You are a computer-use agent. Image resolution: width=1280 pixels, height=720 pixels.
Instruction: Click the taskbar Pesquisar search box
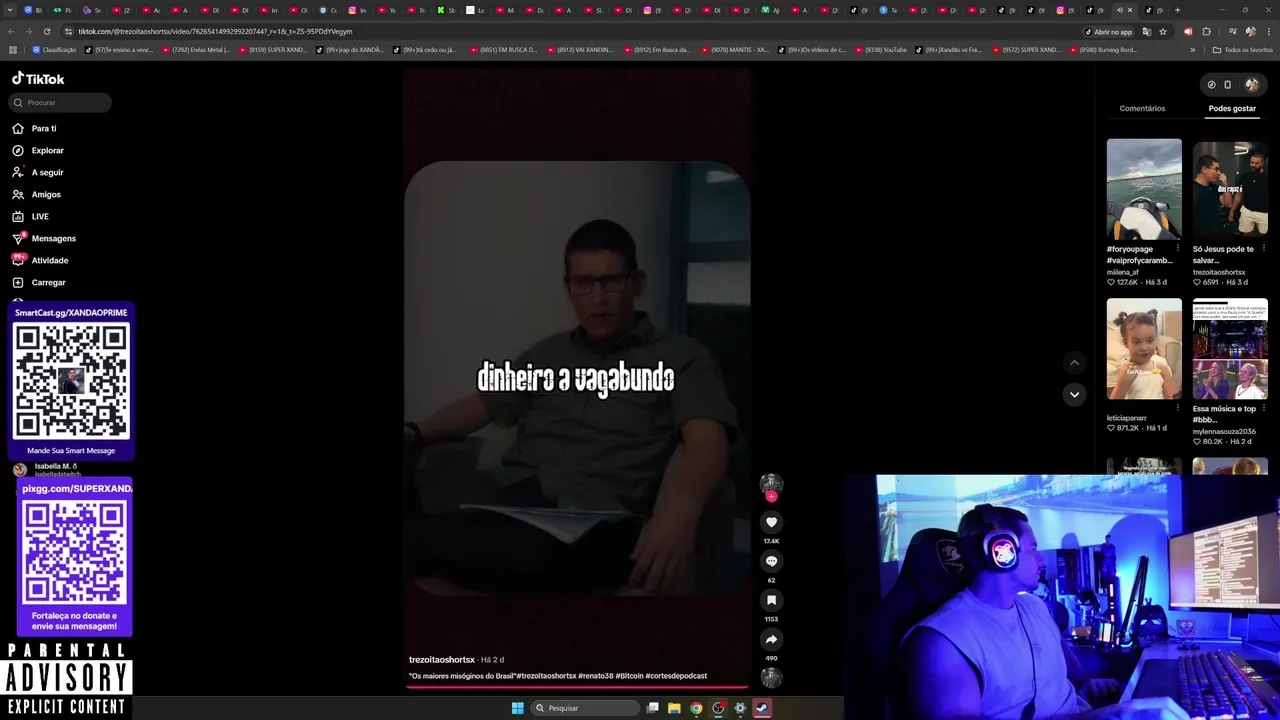point(585,708)
